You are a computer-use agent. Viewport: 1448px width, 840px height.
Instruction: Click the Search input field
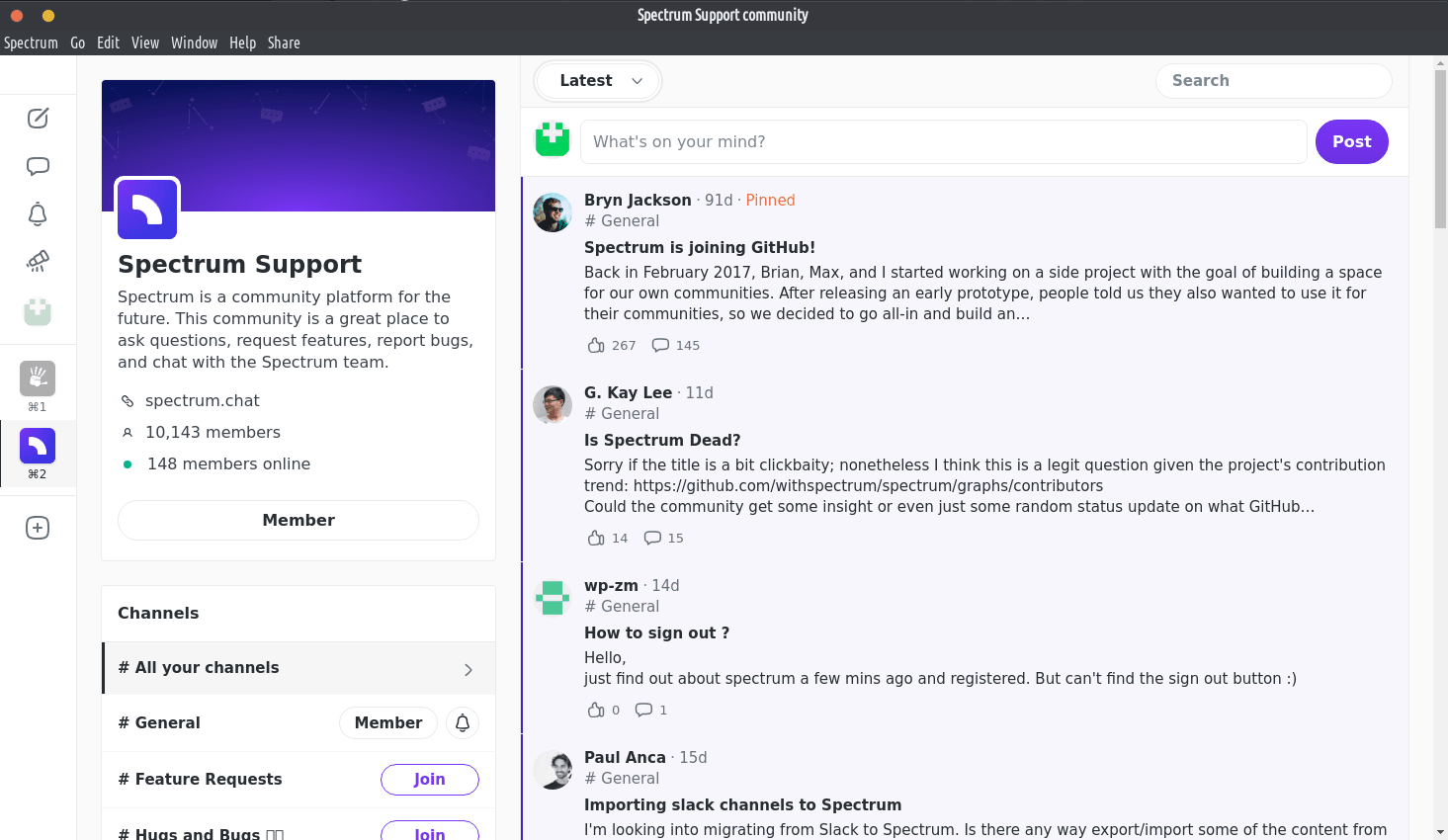point(1273,81)
